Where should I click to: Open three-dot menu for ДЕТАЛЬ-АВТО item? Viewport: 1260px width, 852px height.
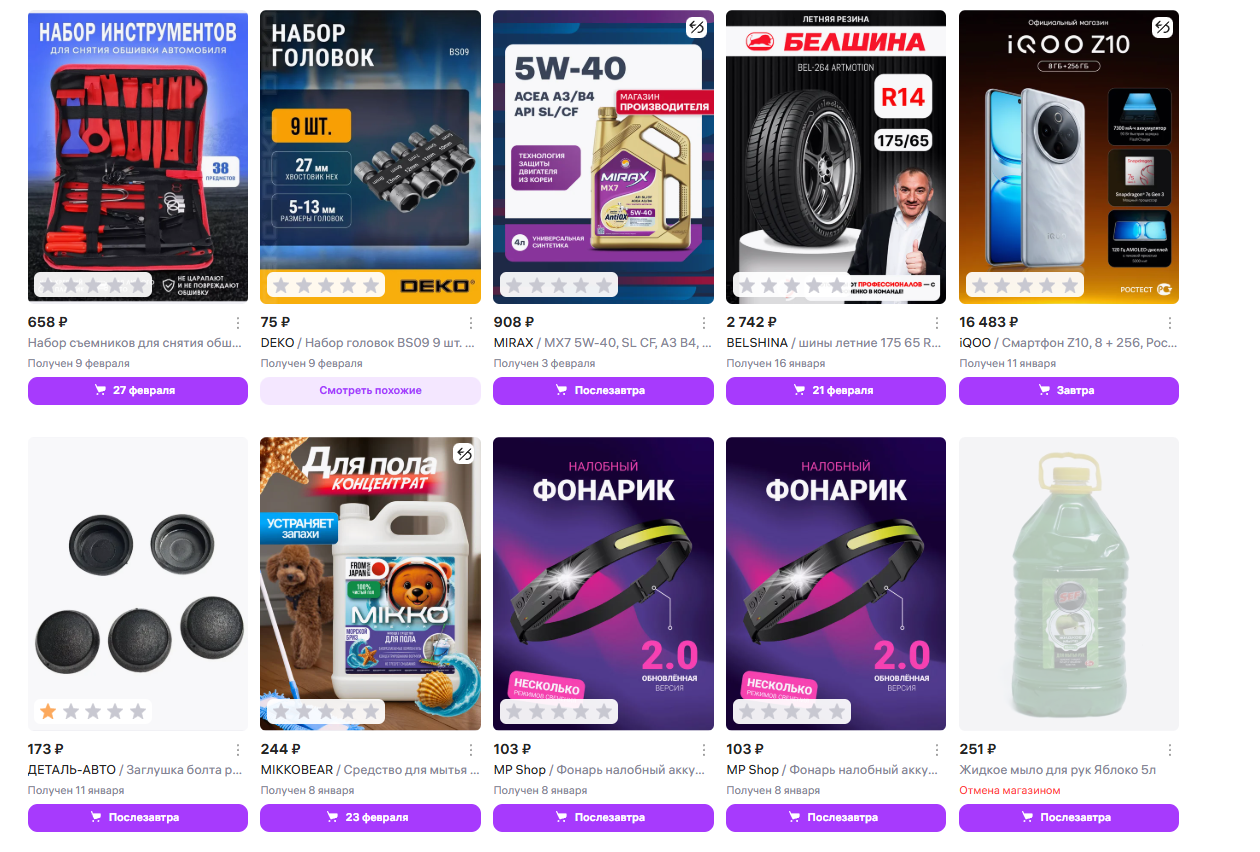point(238,750)
